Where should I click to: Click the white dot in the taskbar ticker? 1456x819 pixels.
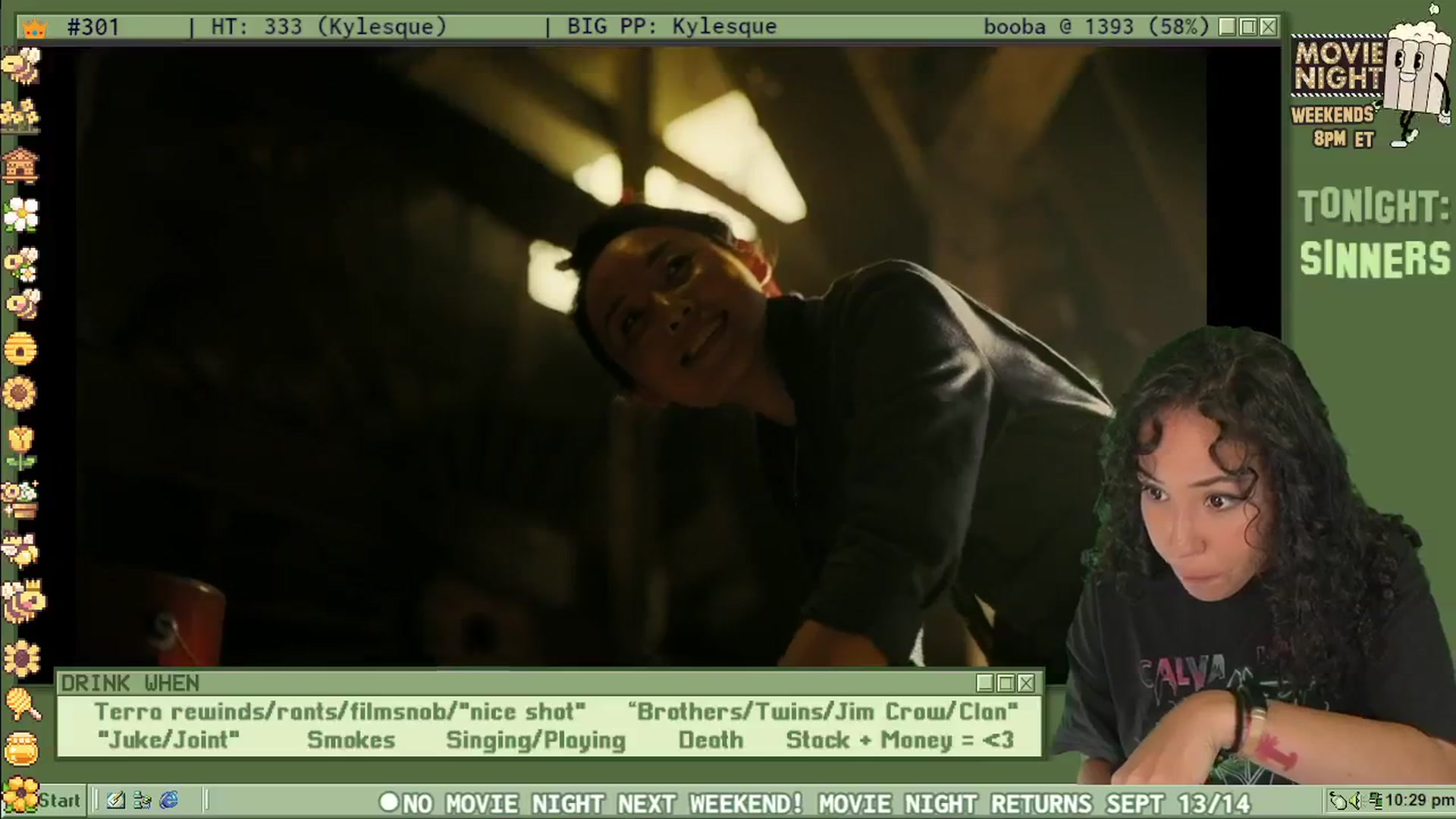[388, 802]
